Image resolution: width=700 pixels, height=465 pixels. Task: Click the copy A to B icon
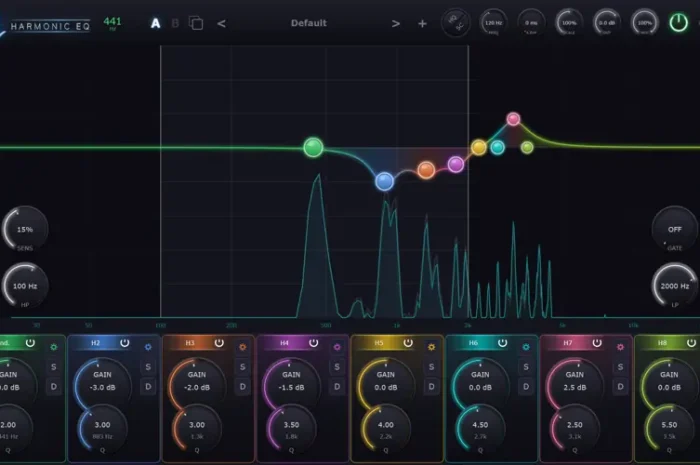196,23
